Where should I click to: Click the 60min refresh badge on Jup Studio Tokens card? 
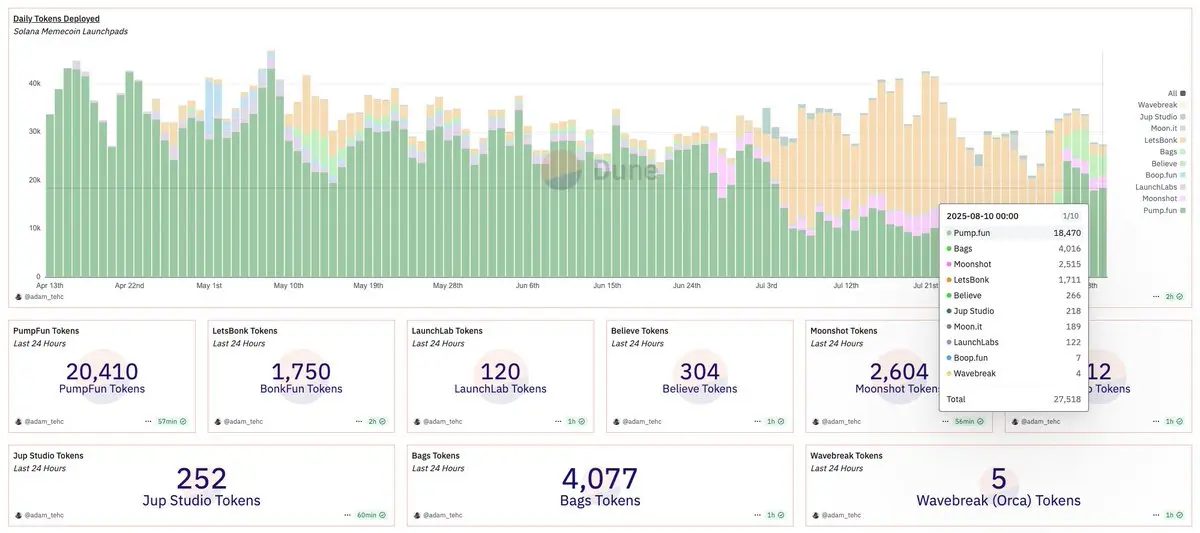coord(372,515)
